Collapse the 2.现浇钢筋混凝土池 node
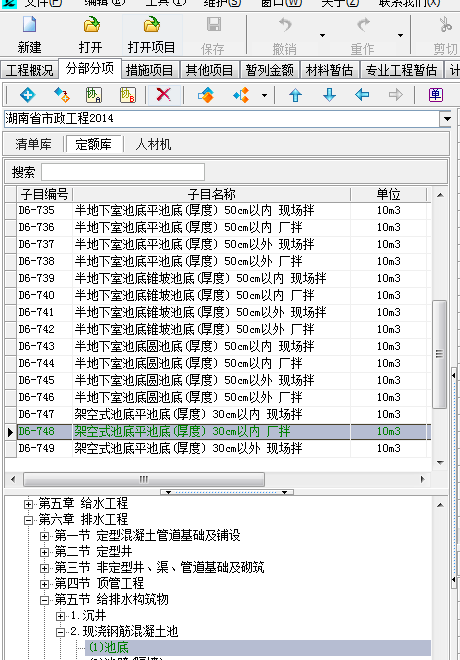Screen dimensions: 460x660 (61, 632)
